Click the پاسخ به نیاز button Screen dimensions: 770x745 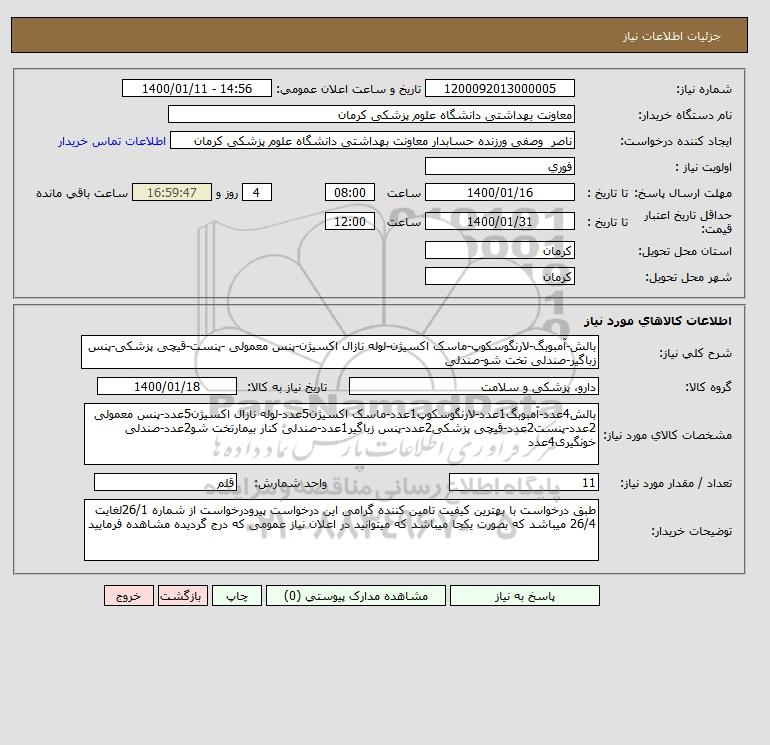(524, 596)
